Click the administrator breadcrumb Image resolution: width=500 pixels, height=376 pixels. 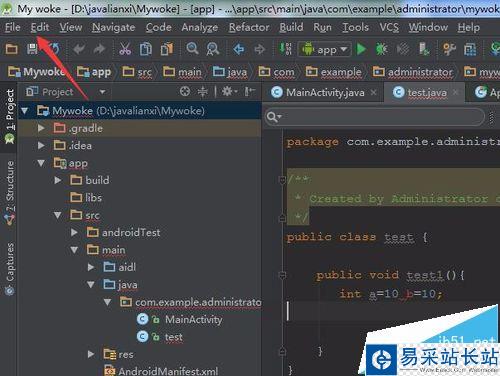[x=413, y=72]
